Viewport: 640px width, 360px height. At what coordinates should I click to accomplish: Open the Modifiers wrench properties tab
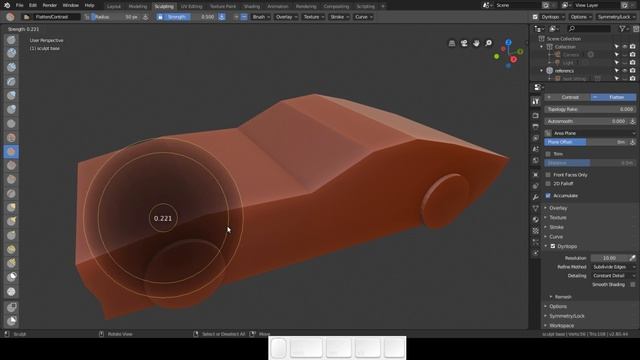[536, 197]
